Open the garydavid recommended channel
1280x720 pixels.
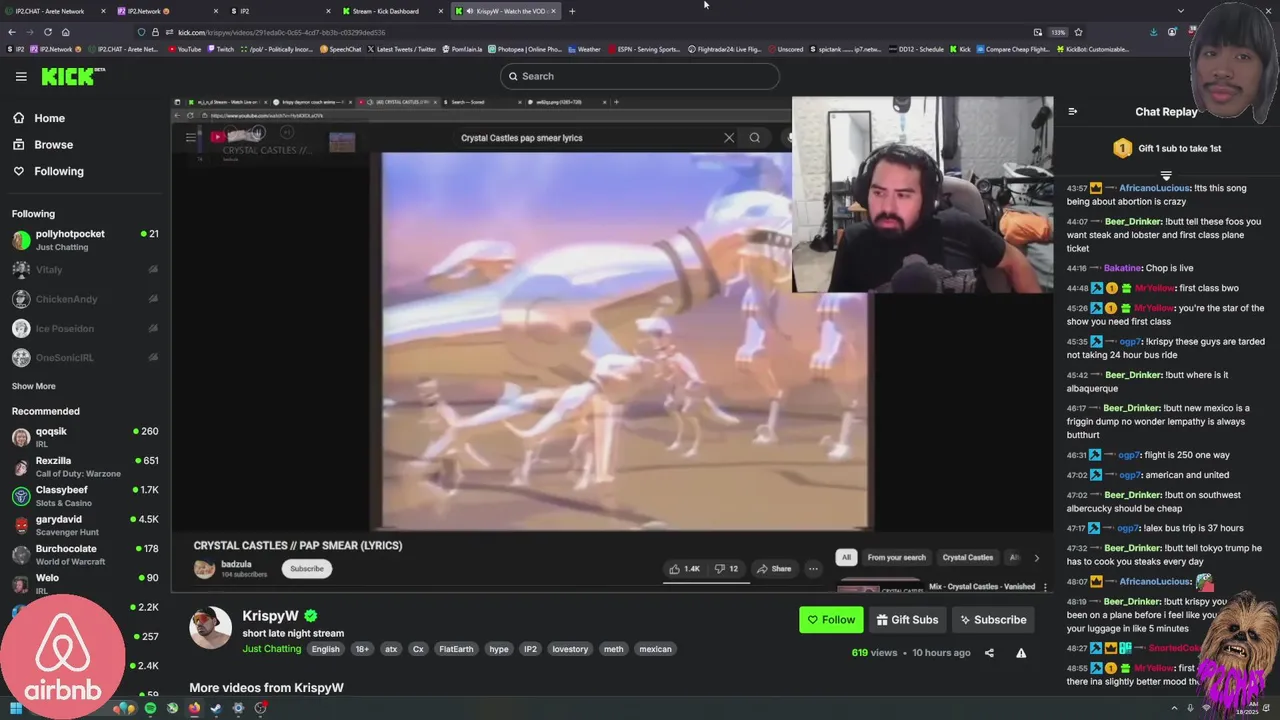[x=85, y=525]
